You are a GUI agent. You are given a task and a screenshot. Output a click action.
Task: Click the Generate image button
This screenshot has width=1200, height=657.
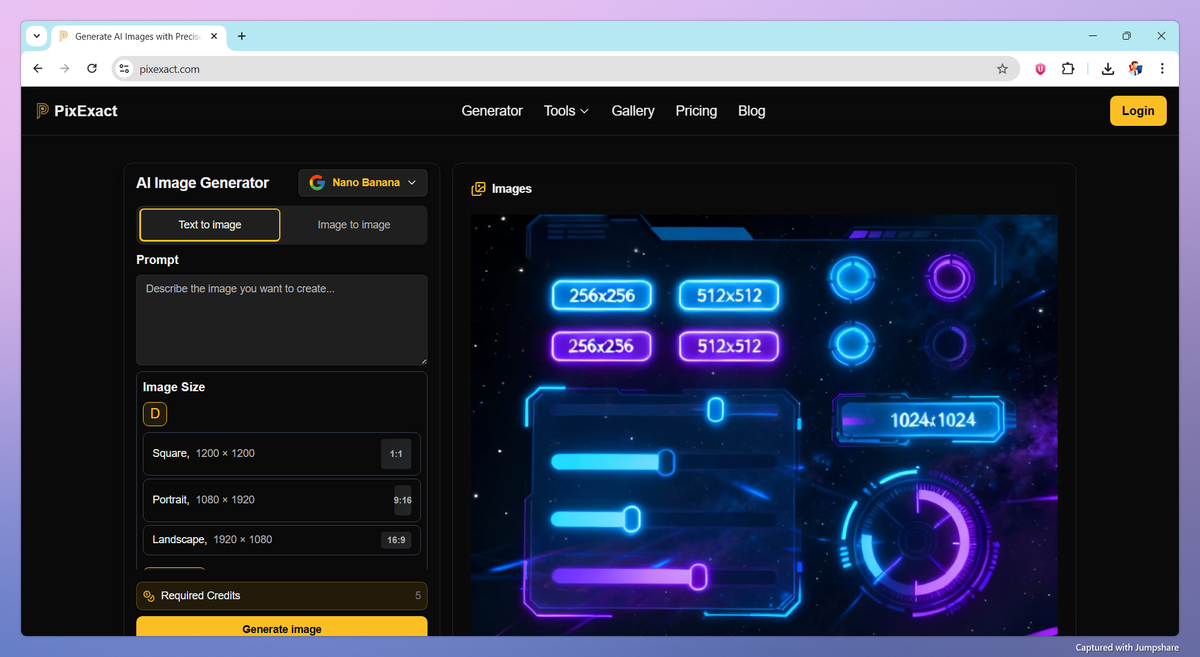pos(281,628)
